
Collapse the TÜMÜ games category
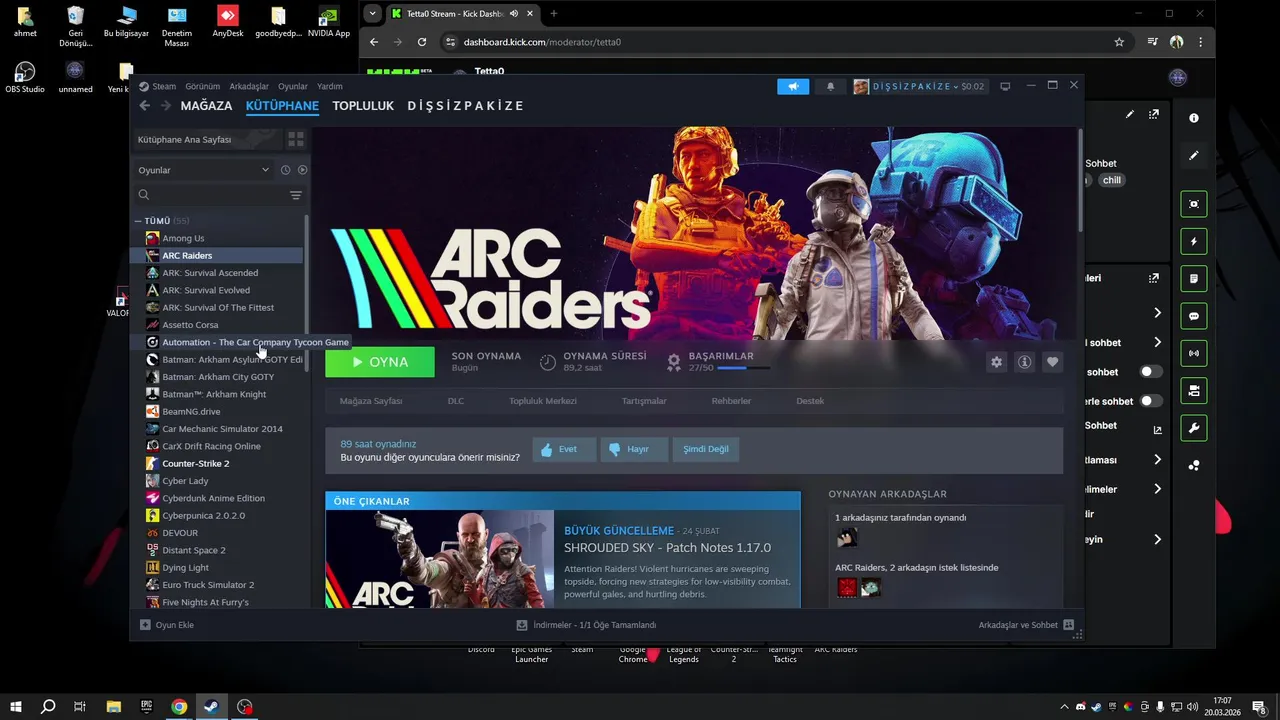pos(138,221)
